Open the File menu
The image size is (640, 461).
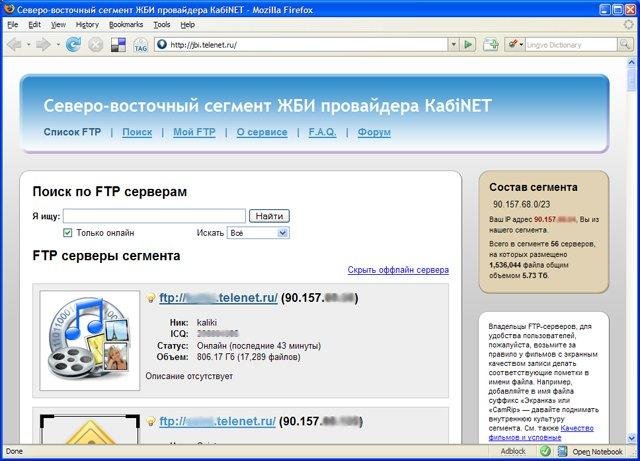pyautogui.click(x=13, y=24)
